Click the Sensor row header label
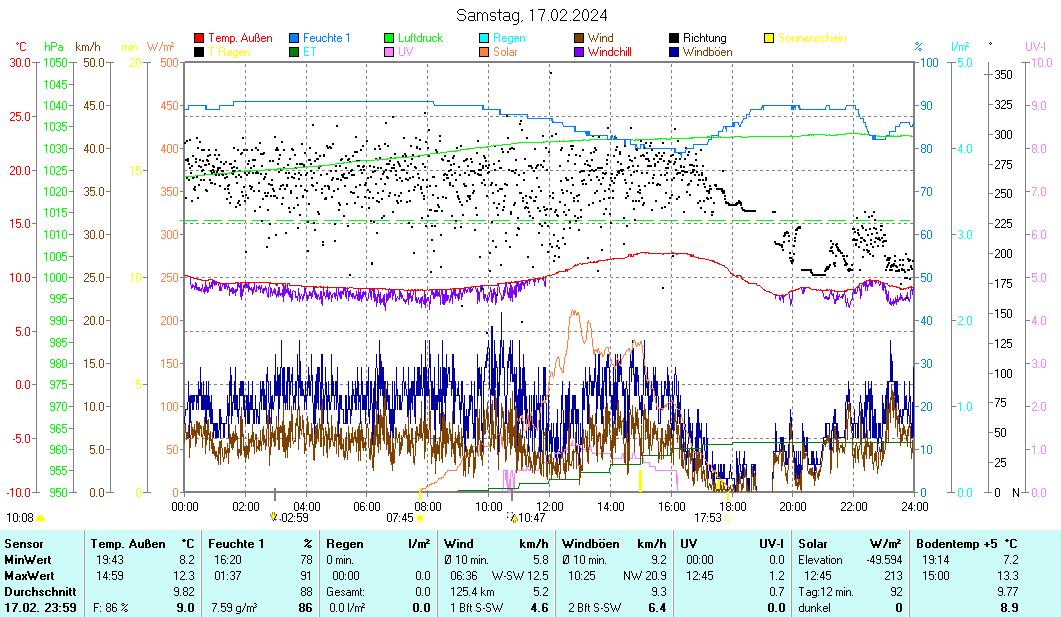The image size is (1061, 617). click(24, 542)
